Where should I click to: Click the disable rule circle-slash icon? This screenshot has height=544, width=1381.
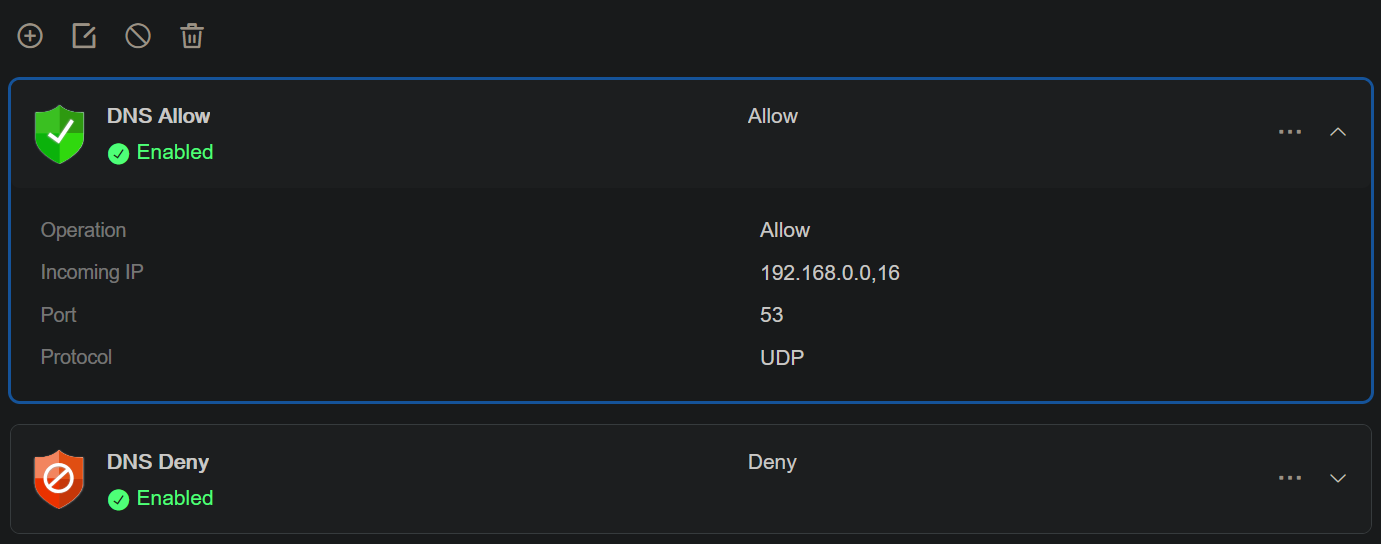click(x=138, y=36)
